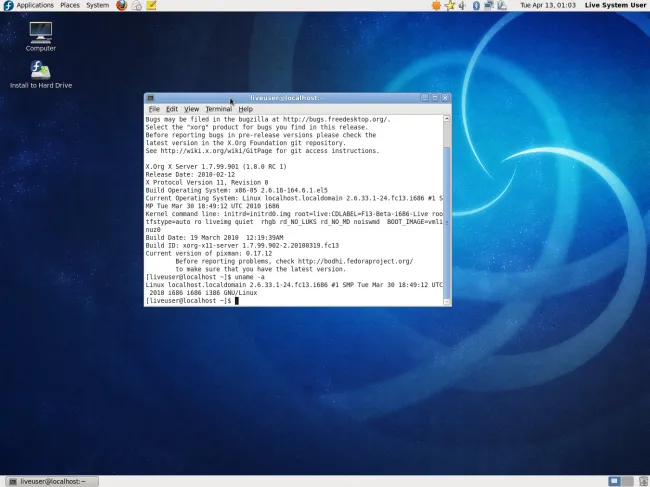Open the terminal Help menu
The width and height of the screenshot is (650, 487).
[x=245, y=109]
